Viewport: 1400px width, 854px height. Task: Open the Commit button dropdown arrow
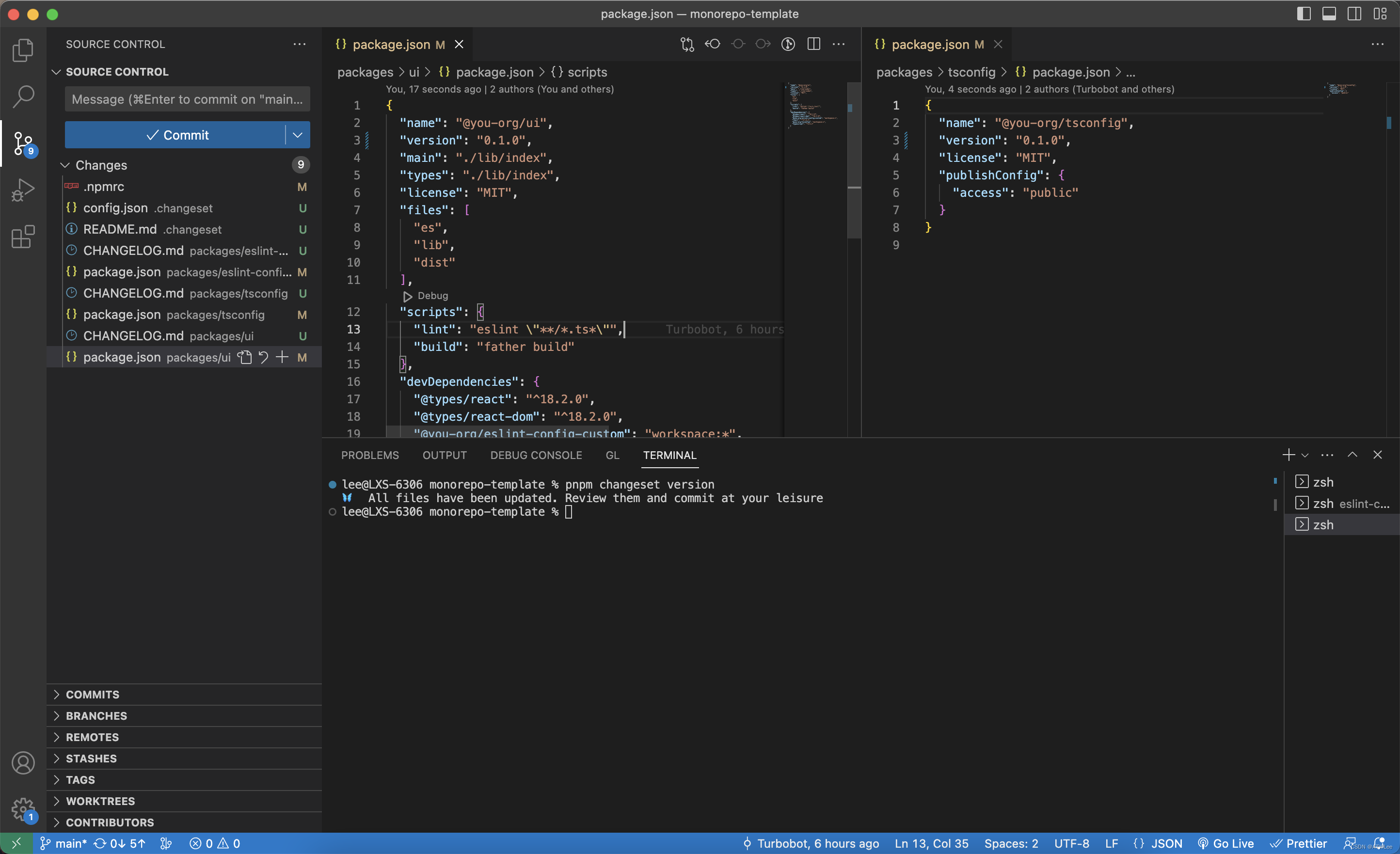point(298,135)
